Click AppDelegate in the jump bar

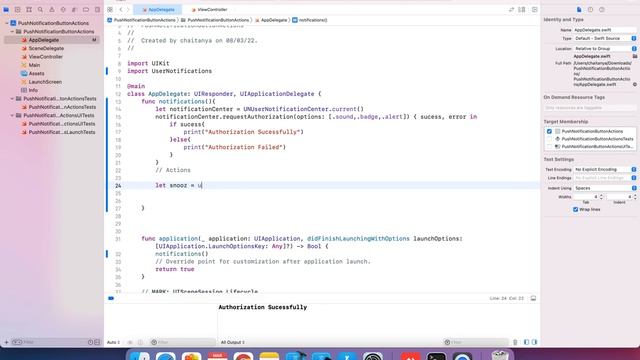point(271,20)
